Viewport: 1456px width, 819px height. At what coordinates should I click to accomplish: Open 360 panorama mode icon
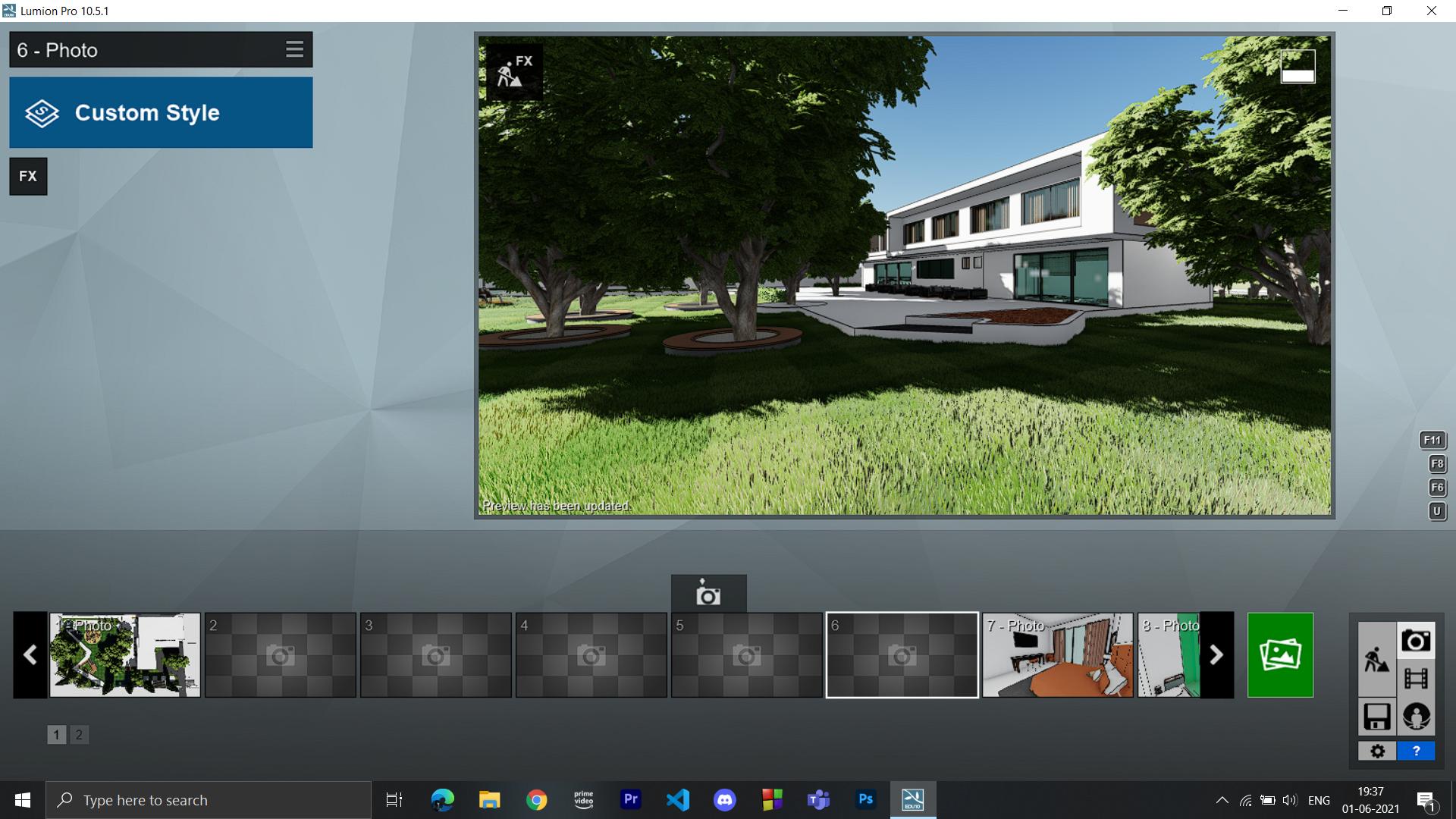(1416, 716)
